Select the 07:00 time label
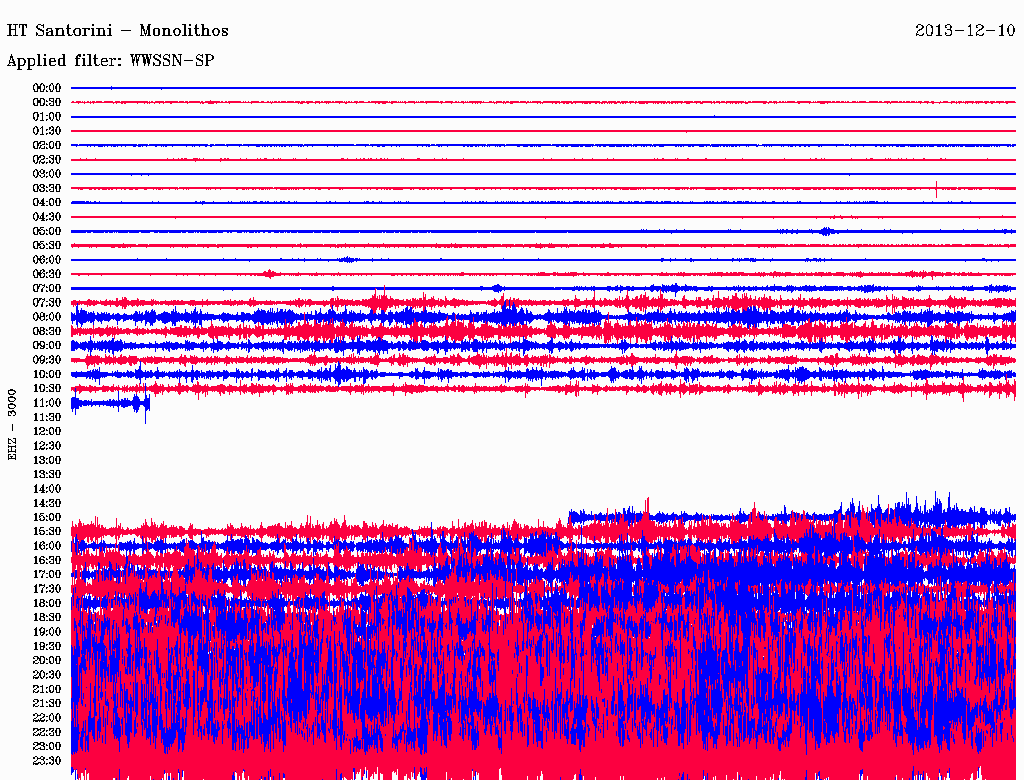 pyautogui.click(x=47, y=288)
